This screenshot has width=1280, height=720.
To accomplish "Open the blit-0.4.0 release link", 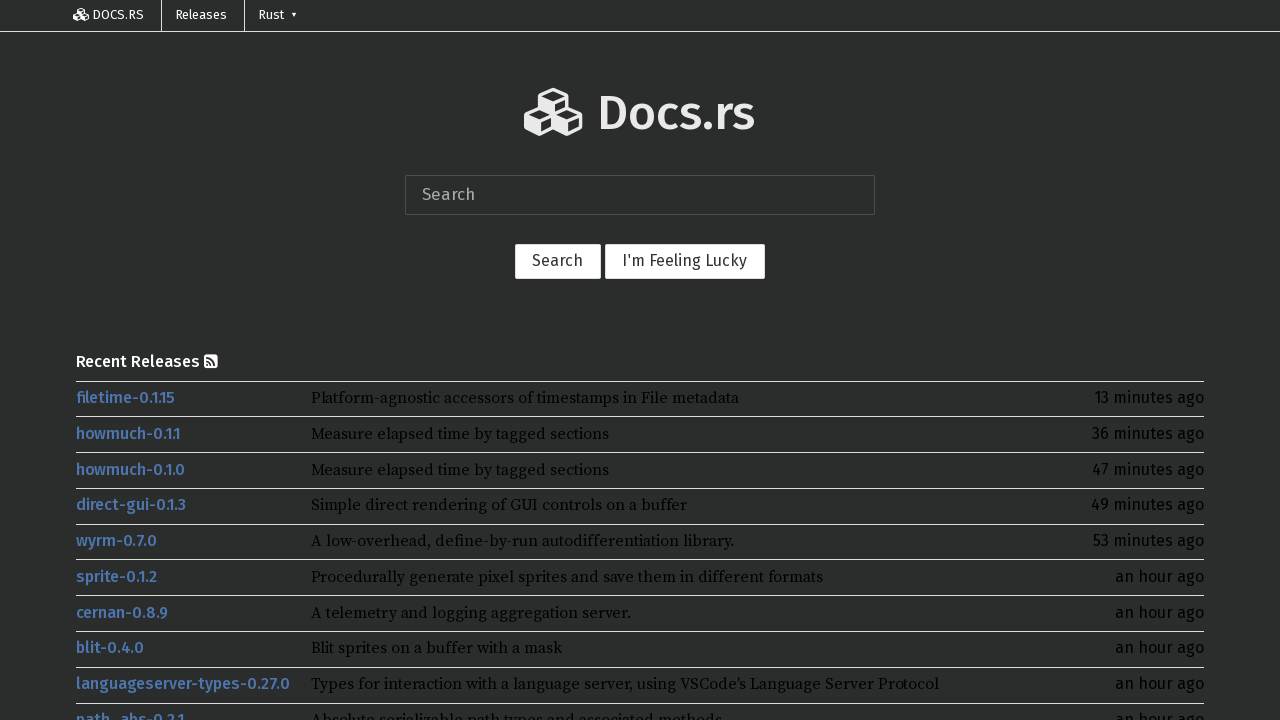I will (x=110, y=648).
